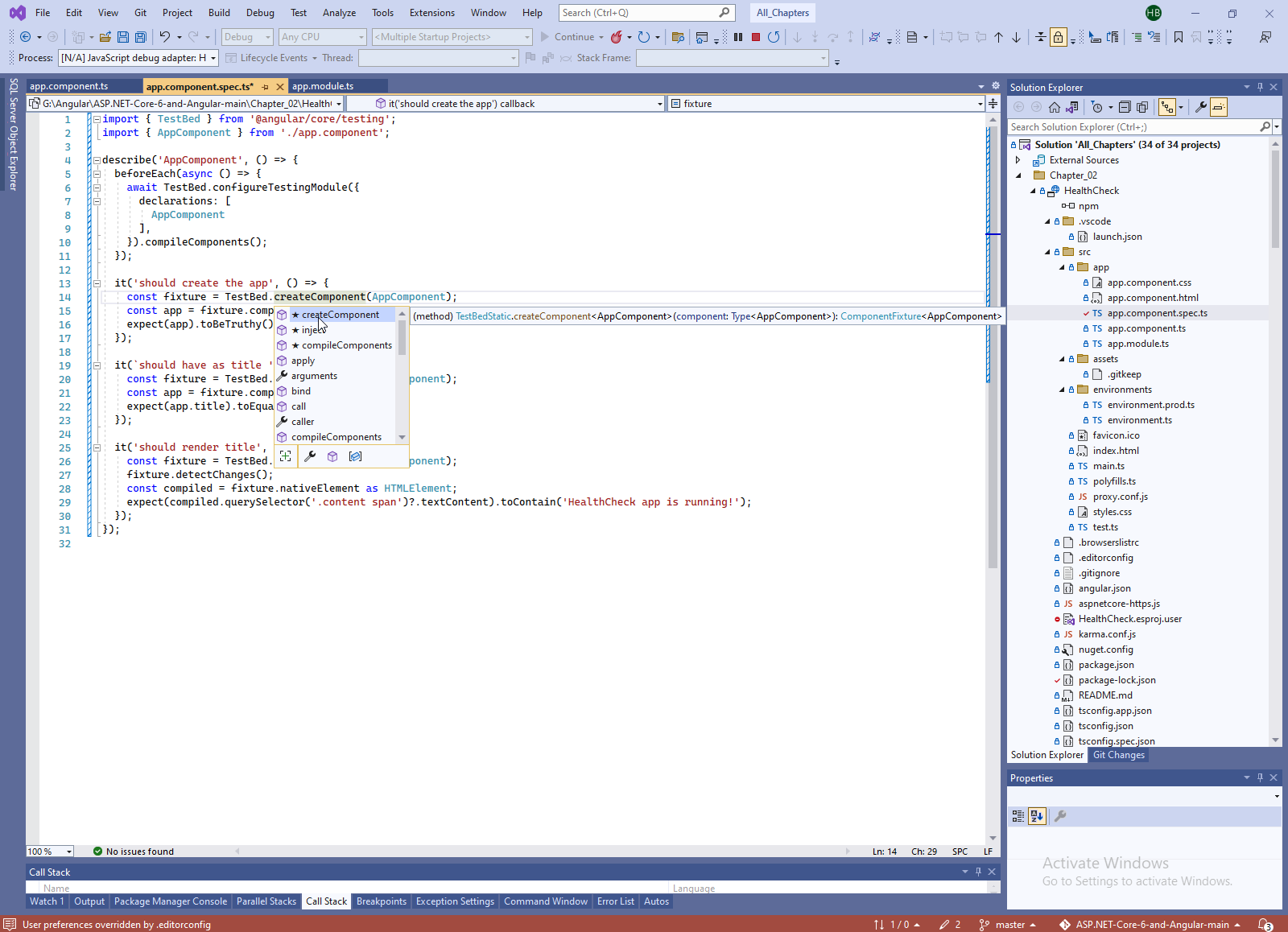
Task: Toggle the pin on app.component.spec.ts tab
Action: [x=265, y=87]
